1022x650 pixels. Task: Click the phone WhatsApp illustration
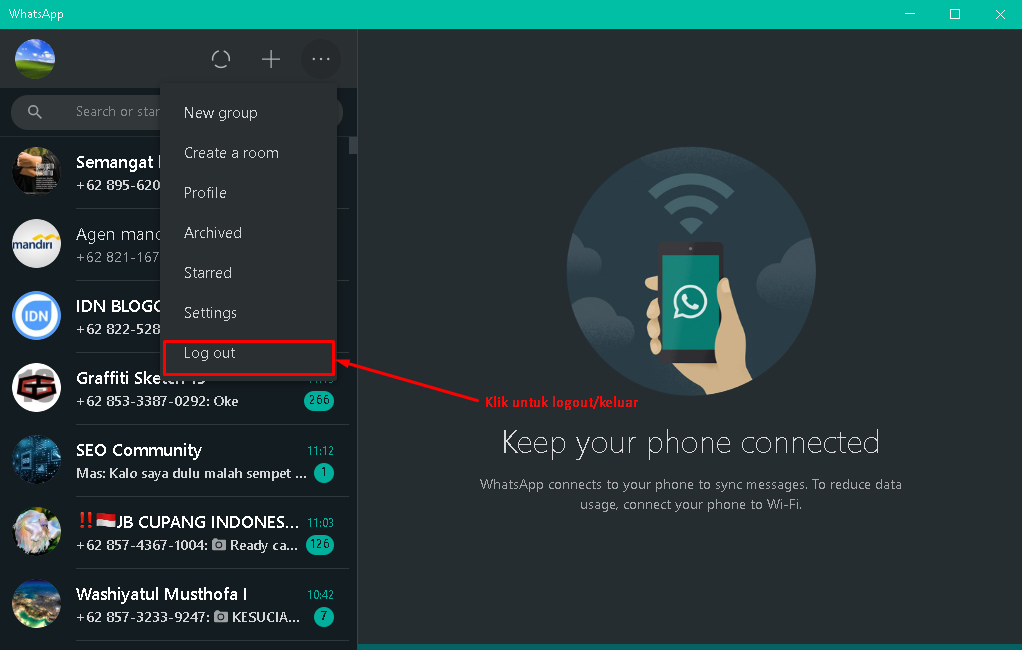tap(691, 271)
